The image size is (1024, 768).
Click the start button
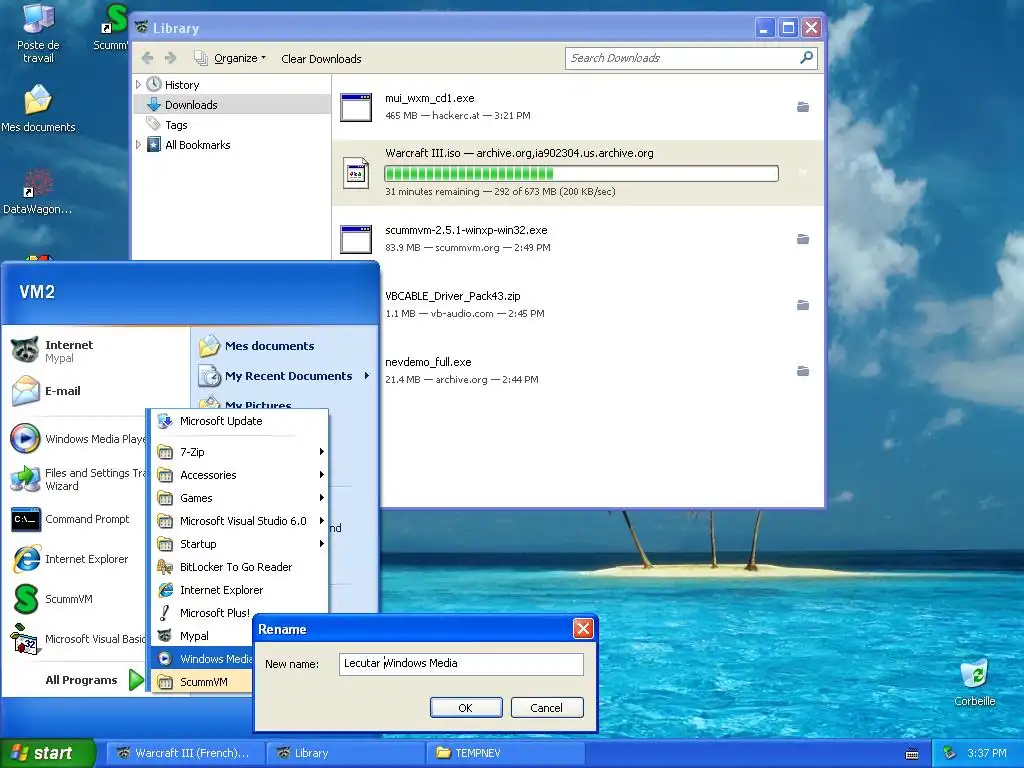coord(47,753)
